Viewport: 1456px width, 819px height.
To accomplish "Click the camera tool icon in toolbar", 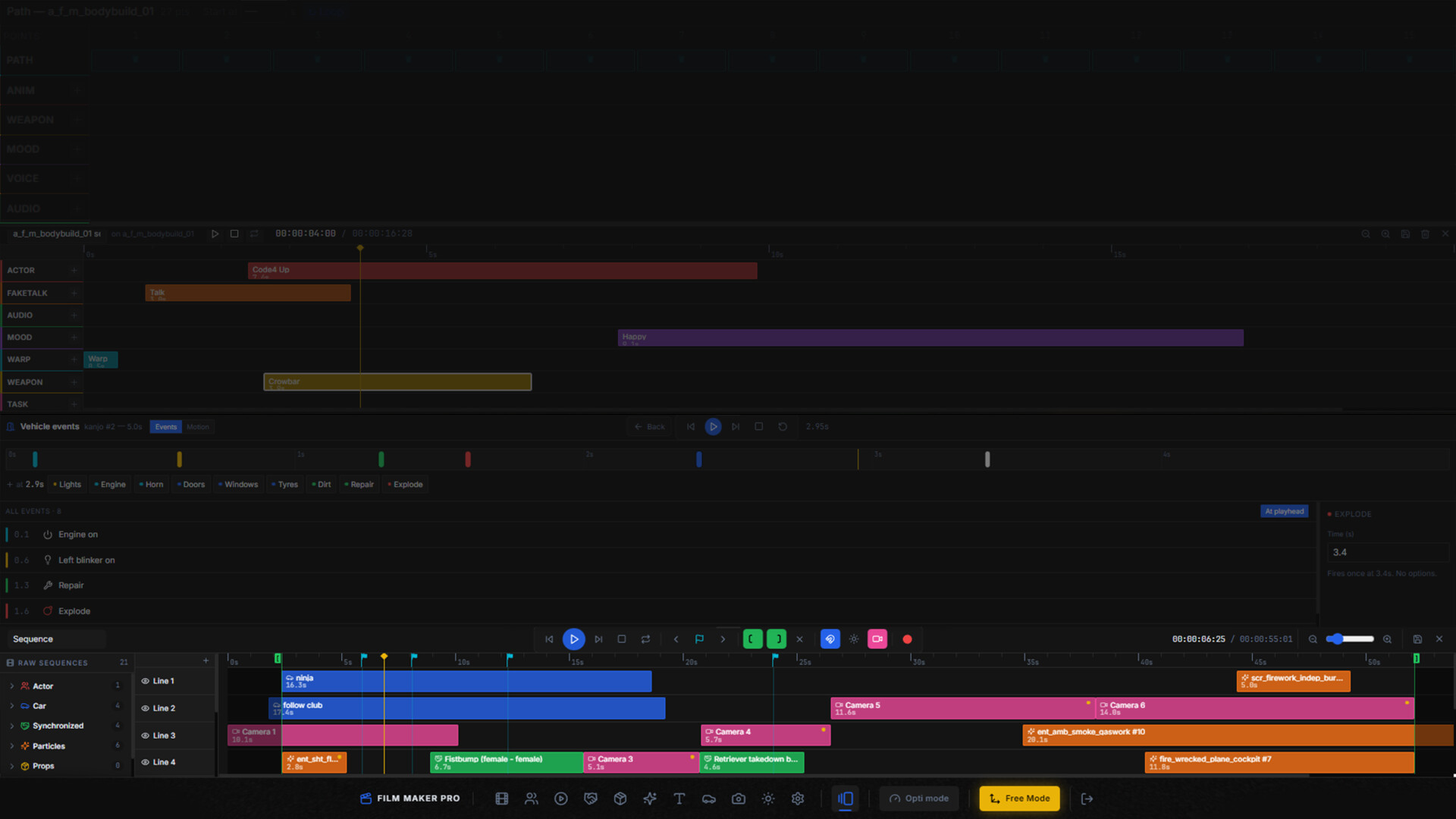I will click(739, 799).
